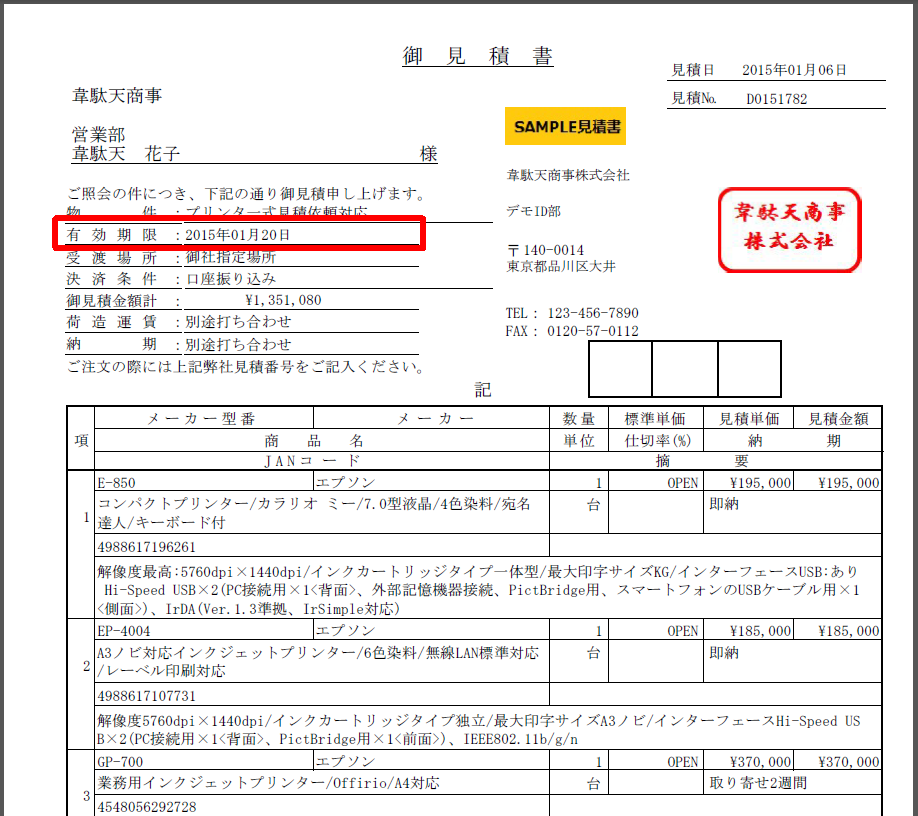Image resolution: width=918 pixels, height=816 pixels.
Task: Click the 御見積書 document title
Action: (x=478, y=57)
